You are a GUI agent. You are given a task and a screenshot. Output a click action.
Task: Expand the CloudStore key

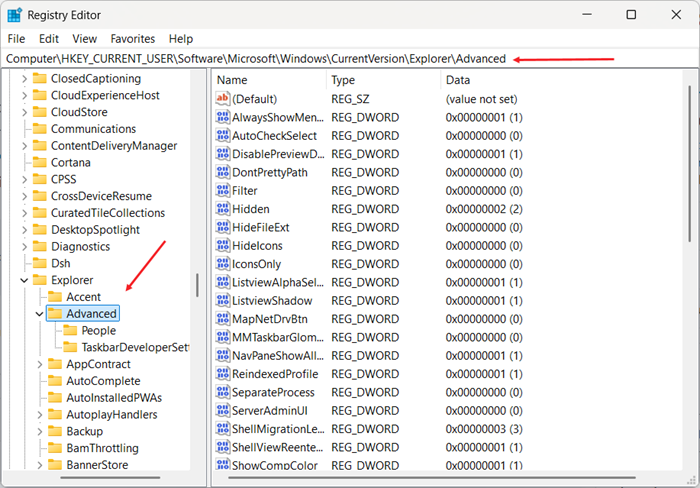coord(25,112)
